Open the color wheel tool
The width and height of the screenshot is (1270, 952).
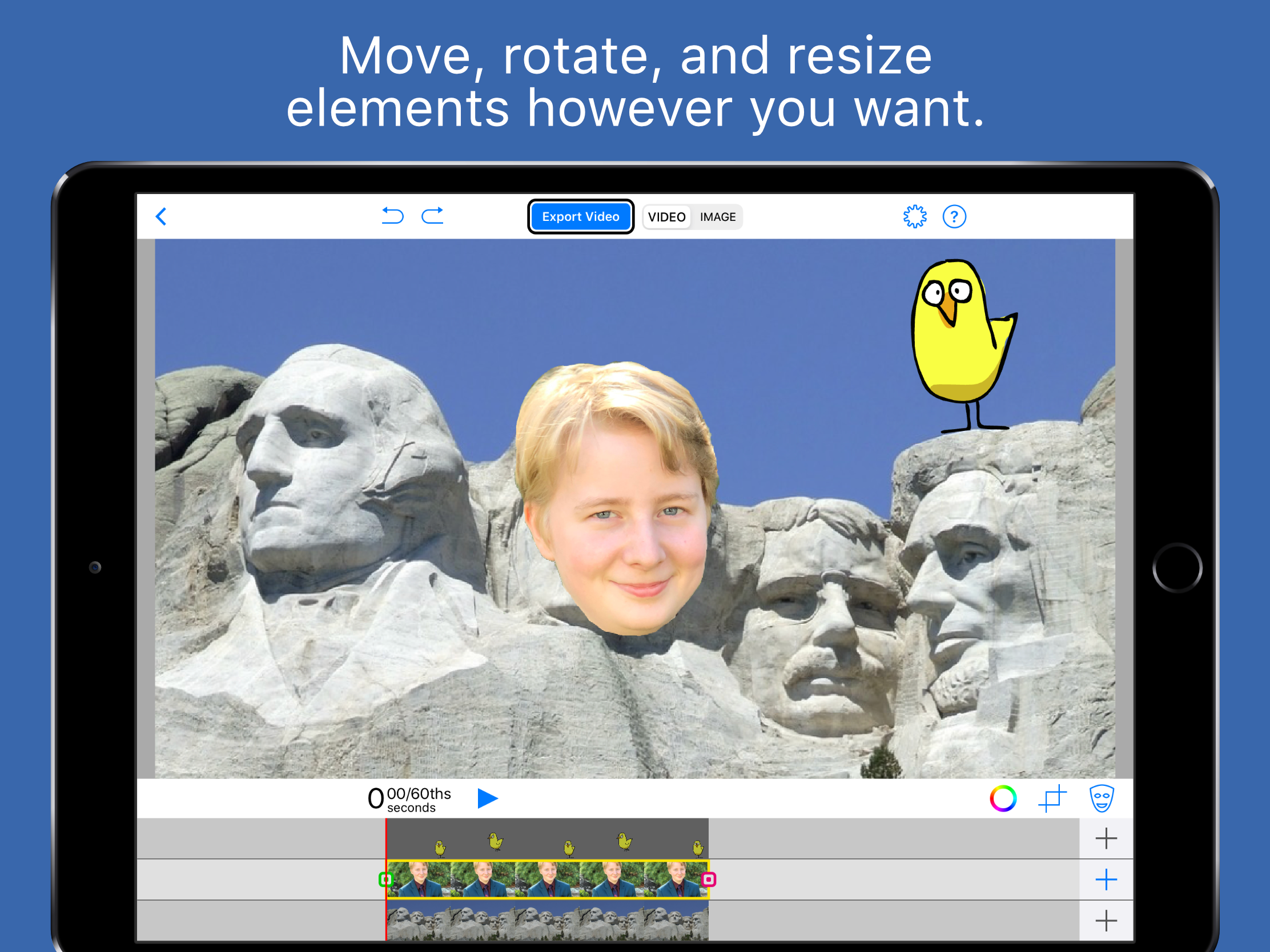(1002, 798)
